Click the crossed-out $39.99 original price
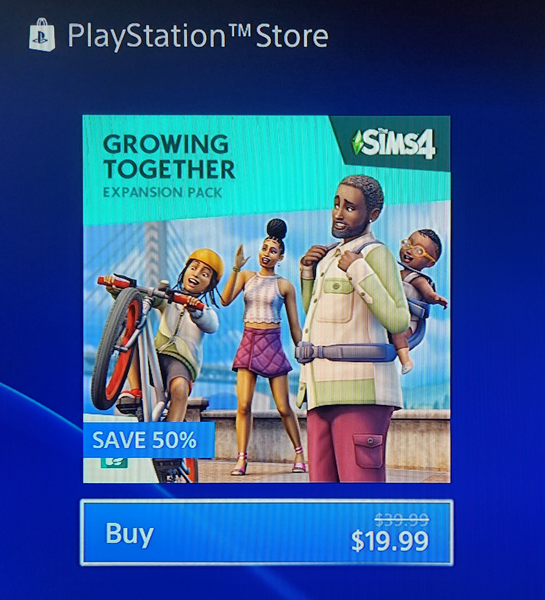Screen dimensions: 545x600 [401, 520]
